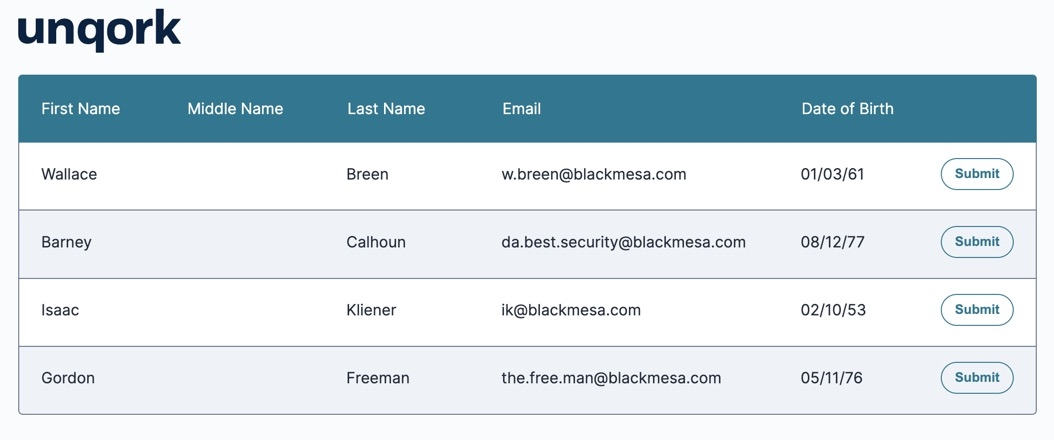This screenshot has width=1054, height=440.
Task: Select the Last Name column header
Action: point(386,109)
